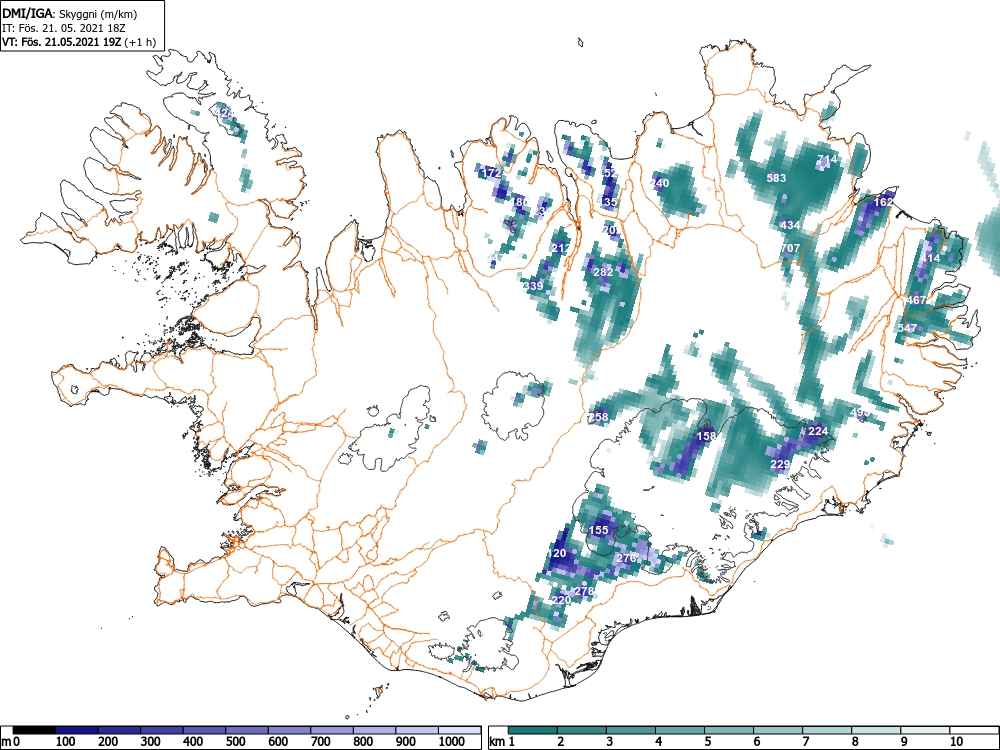The height and width of the screenshot is (750, 1000).
Task: Select the '229' visibility value
Action: (781, 464)
